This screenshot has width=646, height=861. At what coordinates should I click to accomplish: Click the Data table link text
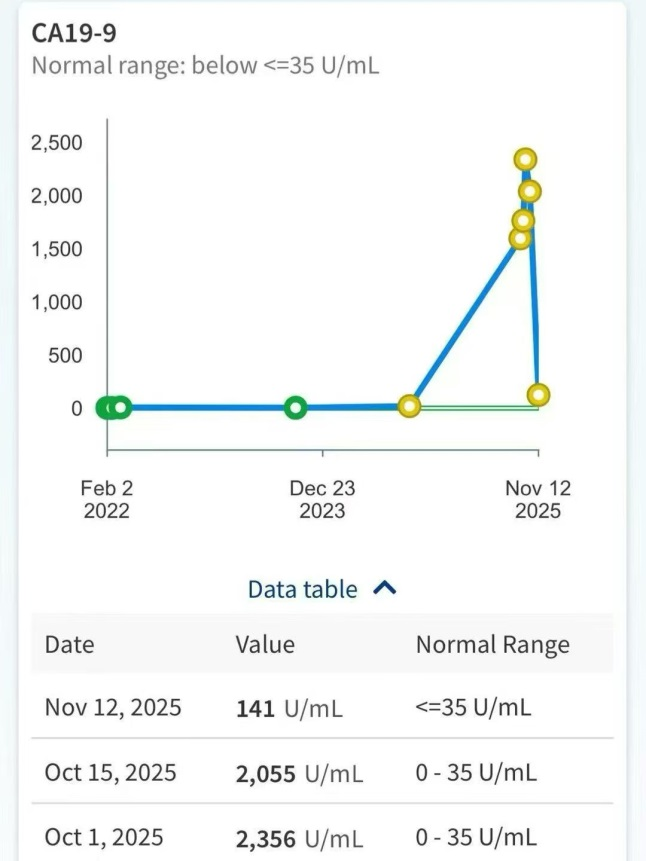point(302,589)
